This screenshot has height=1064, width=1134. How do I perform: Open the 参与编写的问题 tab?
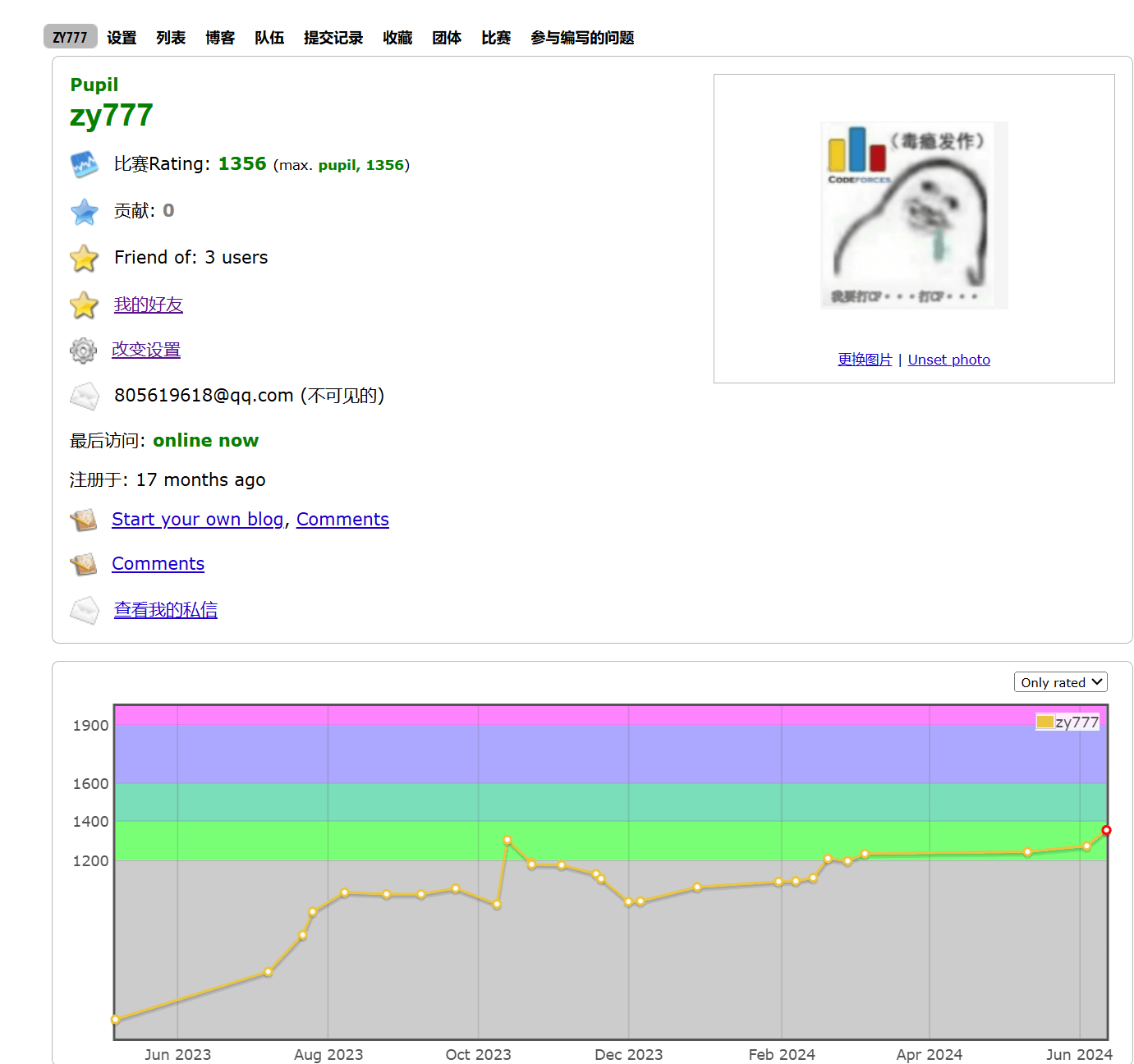(x=582, y=38)
